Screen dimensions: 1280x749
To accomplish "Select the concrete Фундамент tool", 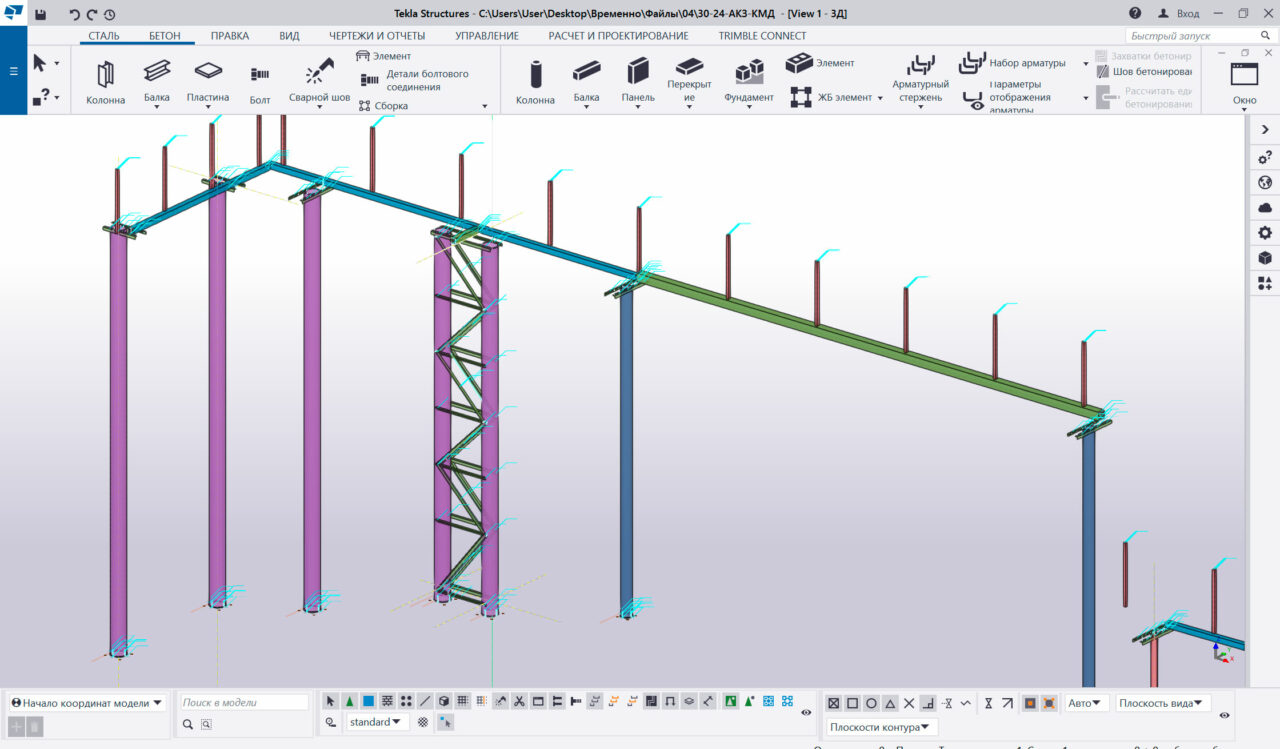I will 749,76.
